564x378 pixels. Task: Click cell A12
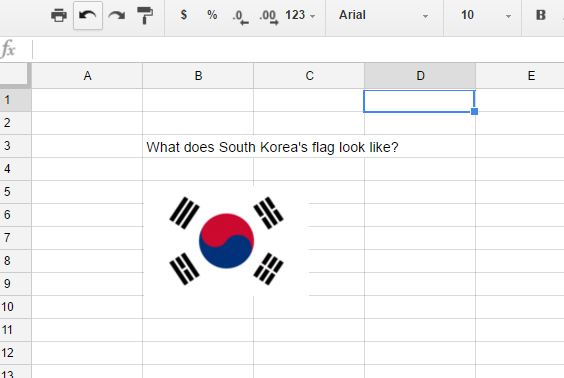(87, 353)
